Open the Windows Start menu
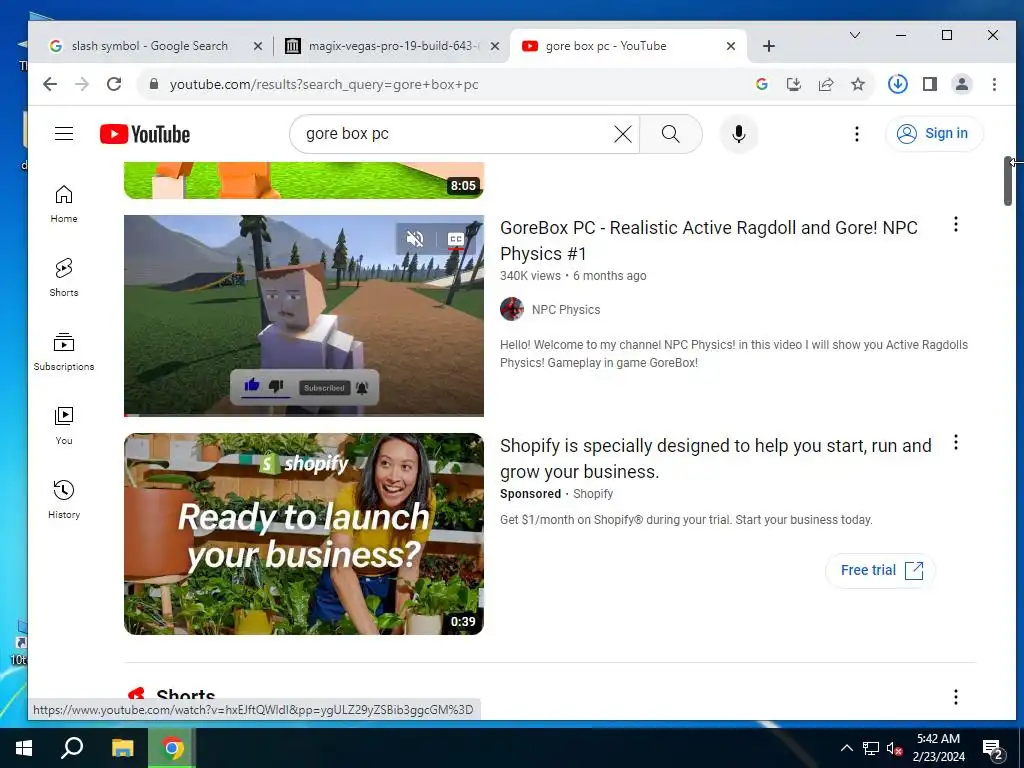This screenshot has width=1024, height=768. point(24,748)
